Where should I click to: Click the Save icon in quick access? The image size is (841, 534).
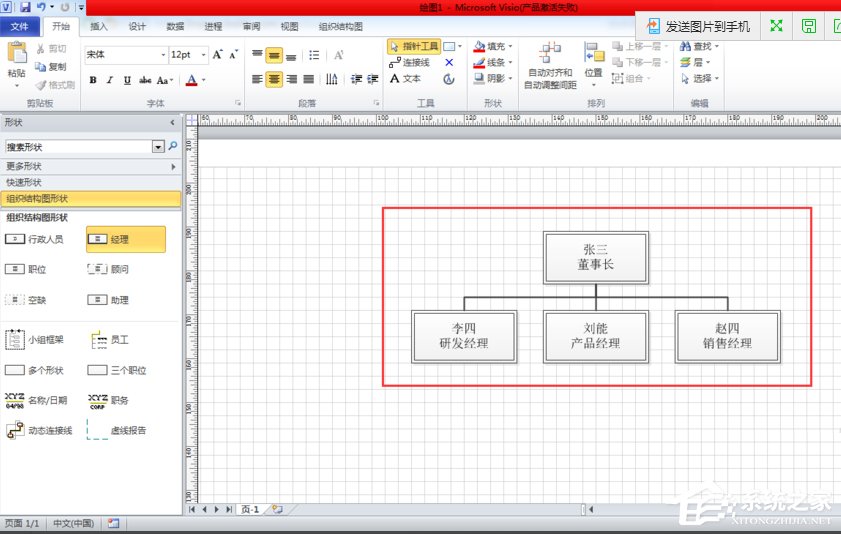(x=25, y=7)
